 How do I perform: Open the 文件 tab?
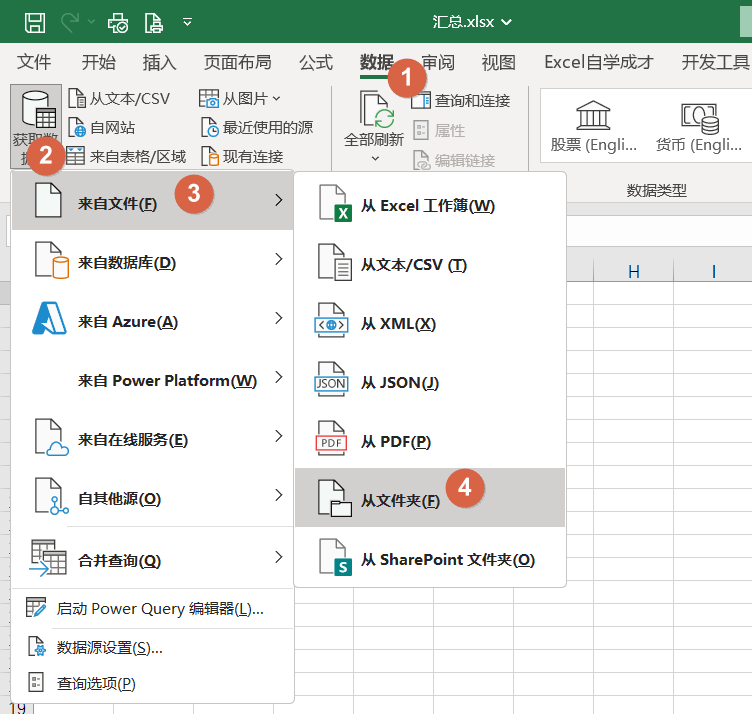pos(34,62)
